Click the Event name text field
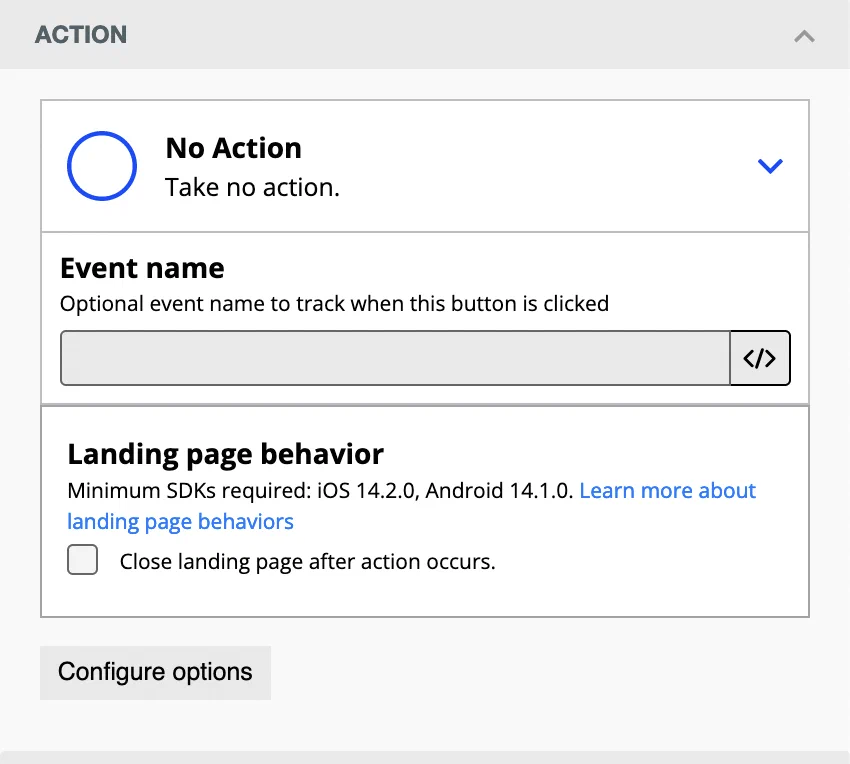 click(395, 358)
